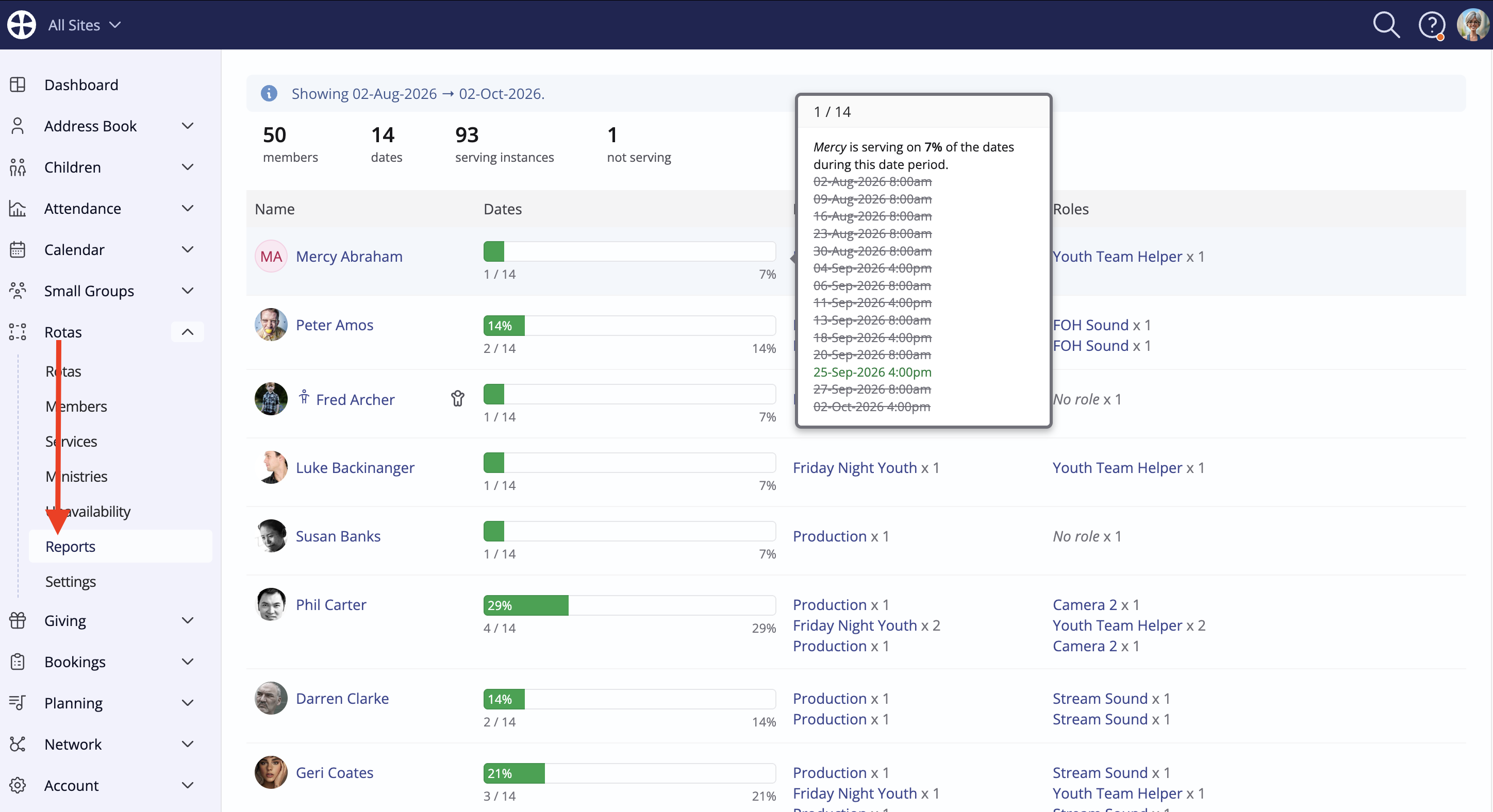
Task: Click the info icon beside date range
Action: pyautogui.click(x=269, y=93)
